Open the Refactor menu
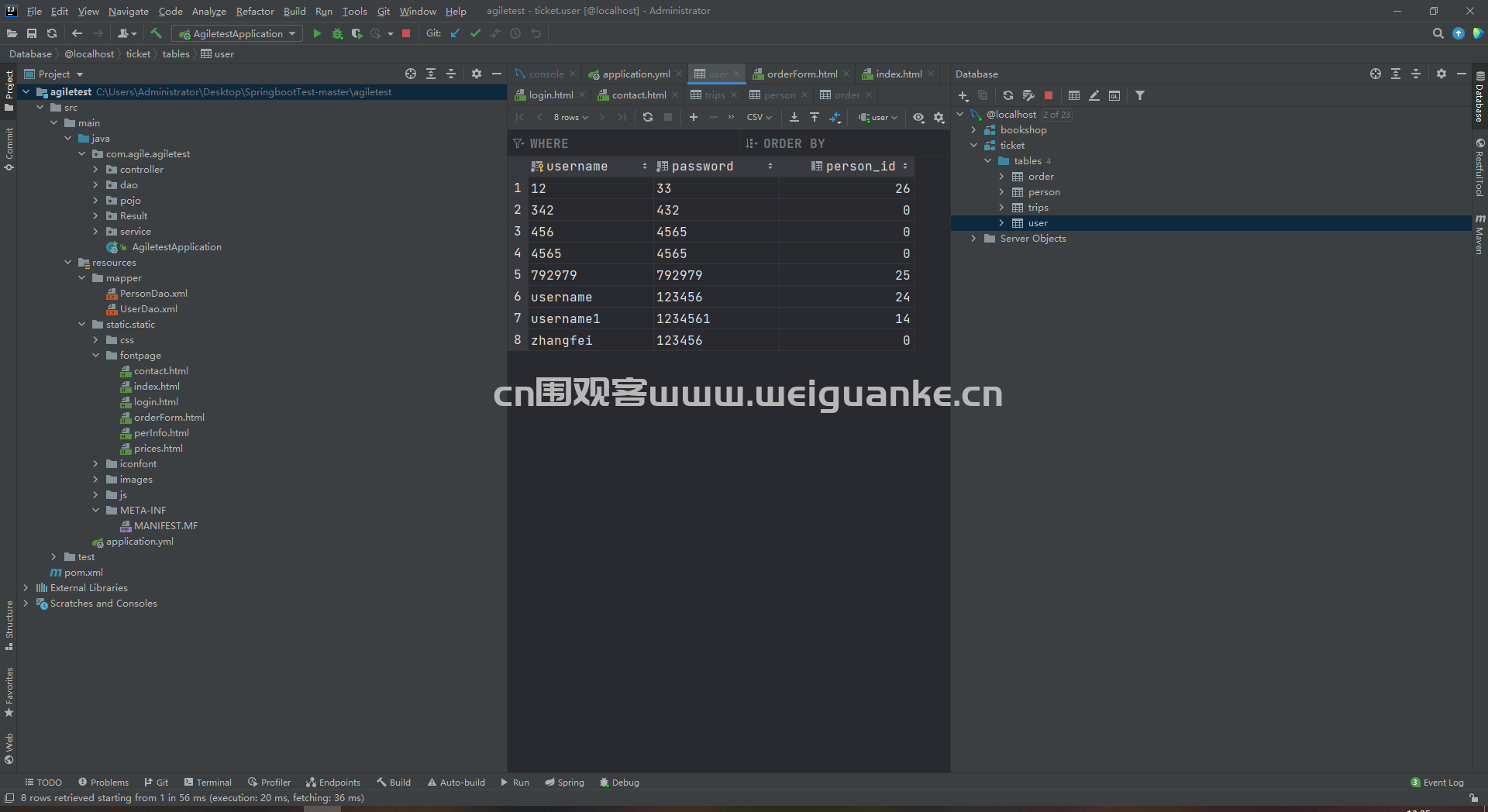1488x812 pixels. pyautogui.click(x=255, y=11)
